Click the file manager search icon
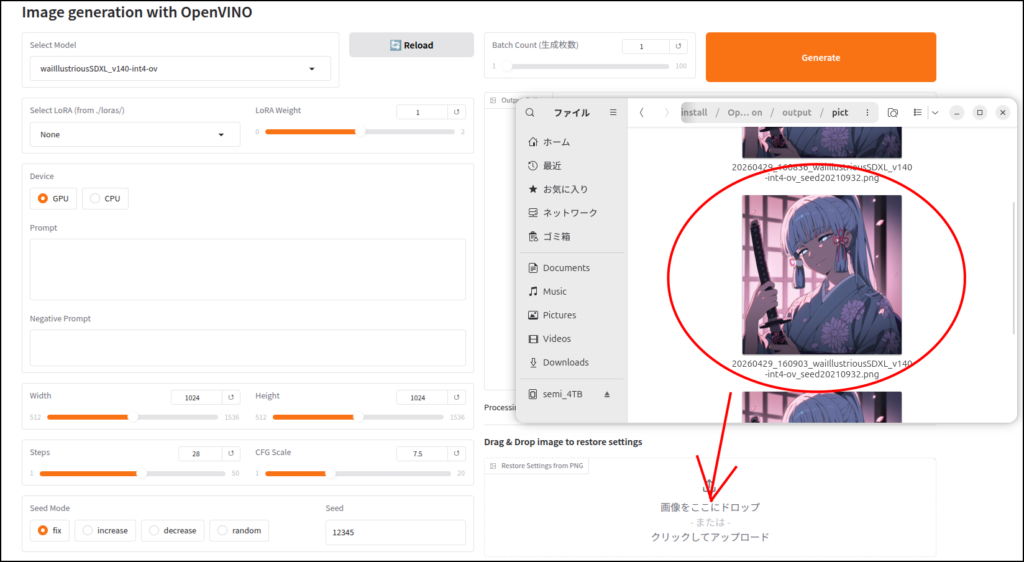1024x562 pixels. [531, 113]
